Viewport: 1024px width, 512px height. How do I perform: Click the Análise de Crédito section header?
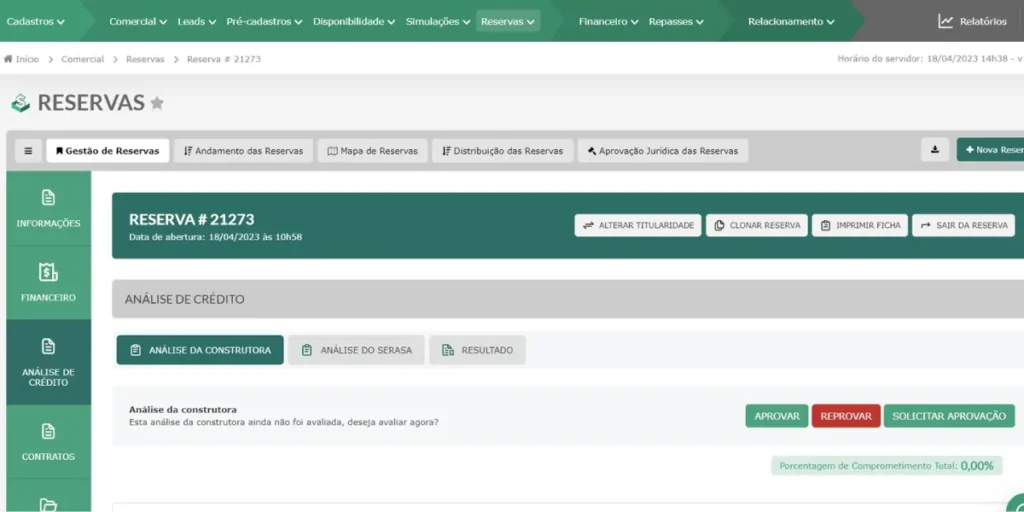pyautogui.click(x=568, y=299)
